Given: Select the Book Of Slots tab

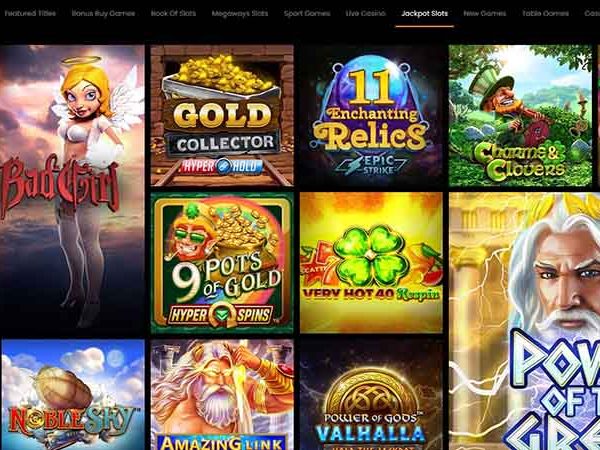Looking at the screenshot, I should coord(173,14).
